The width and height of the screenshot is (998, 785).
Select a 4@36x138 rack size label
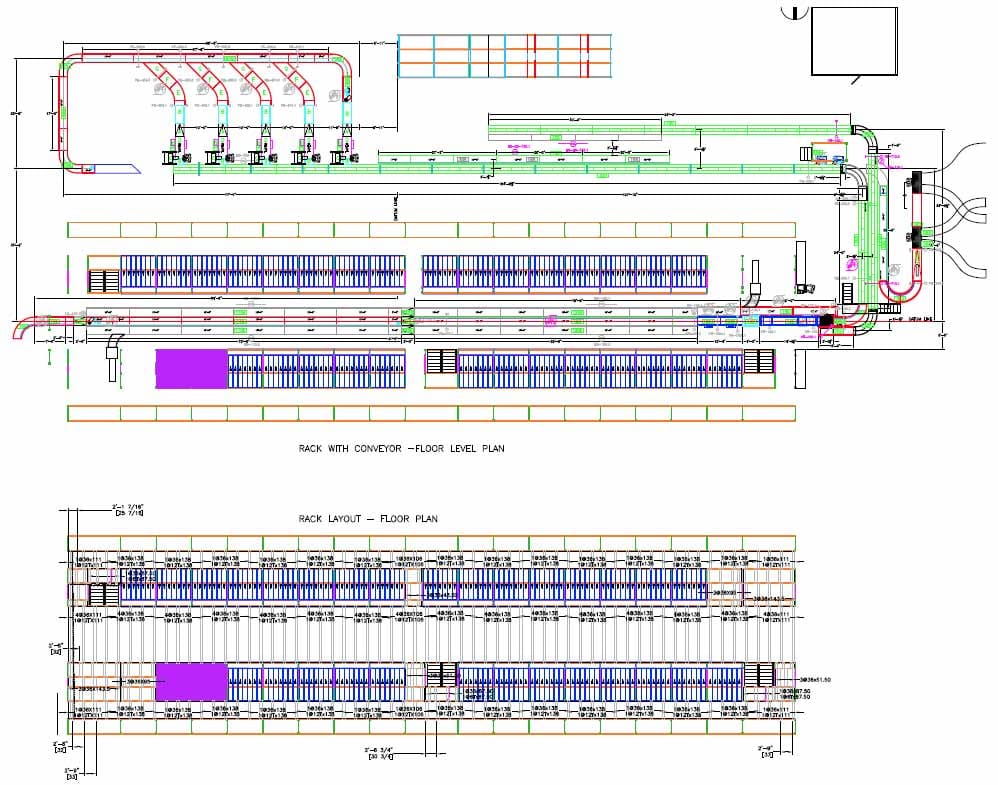130,560
